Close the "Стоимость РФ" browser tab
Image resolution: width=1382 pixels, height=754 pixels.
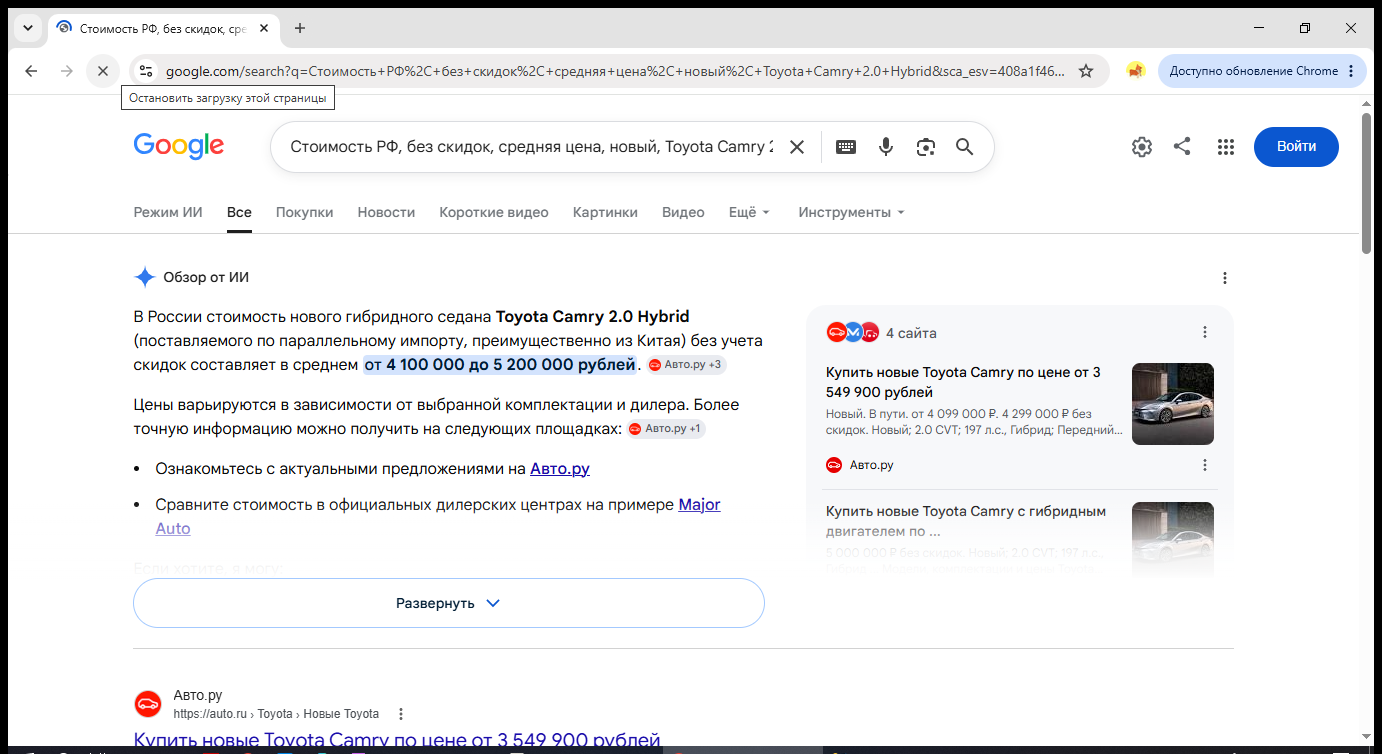pyautogui.click(x=264, y=28)
